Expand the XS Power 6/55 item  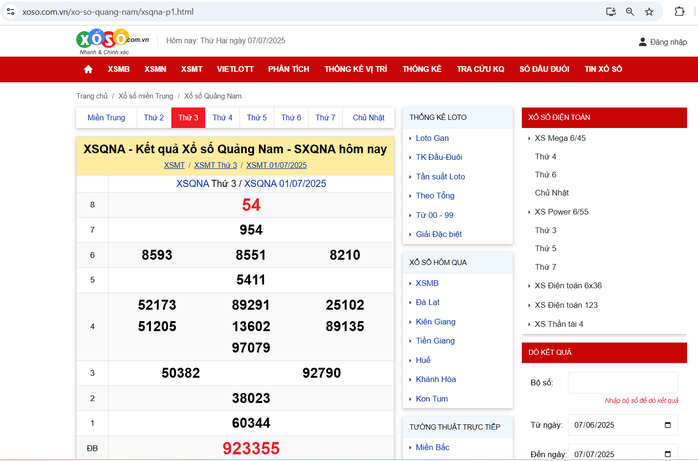(559, 212)
